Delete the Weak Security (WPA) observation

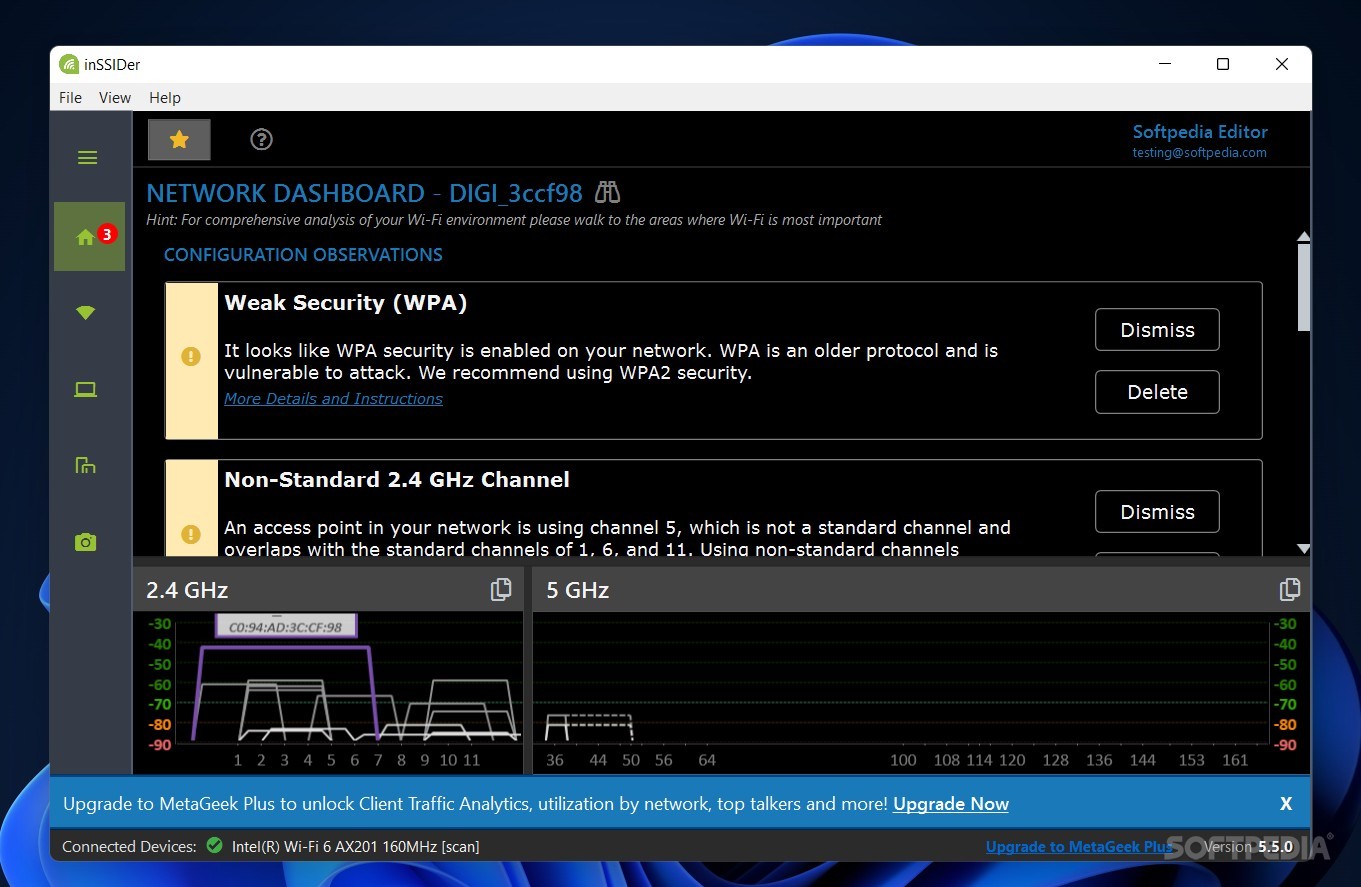[x=1157, y=392]
